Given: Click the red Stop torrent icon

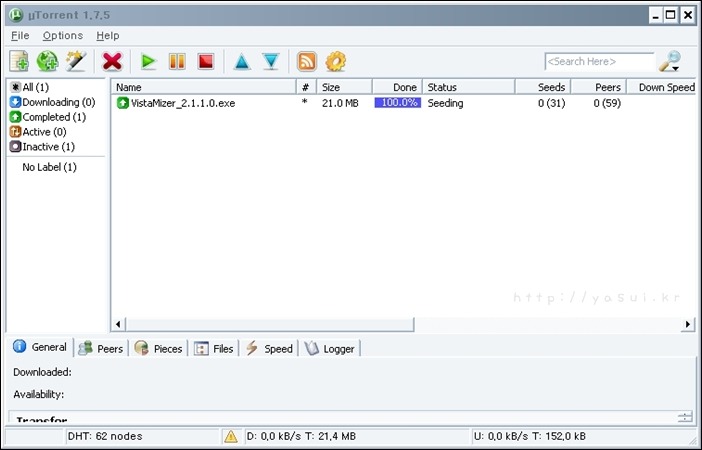Looking at the screenshot, I should (x=205, y=61).
